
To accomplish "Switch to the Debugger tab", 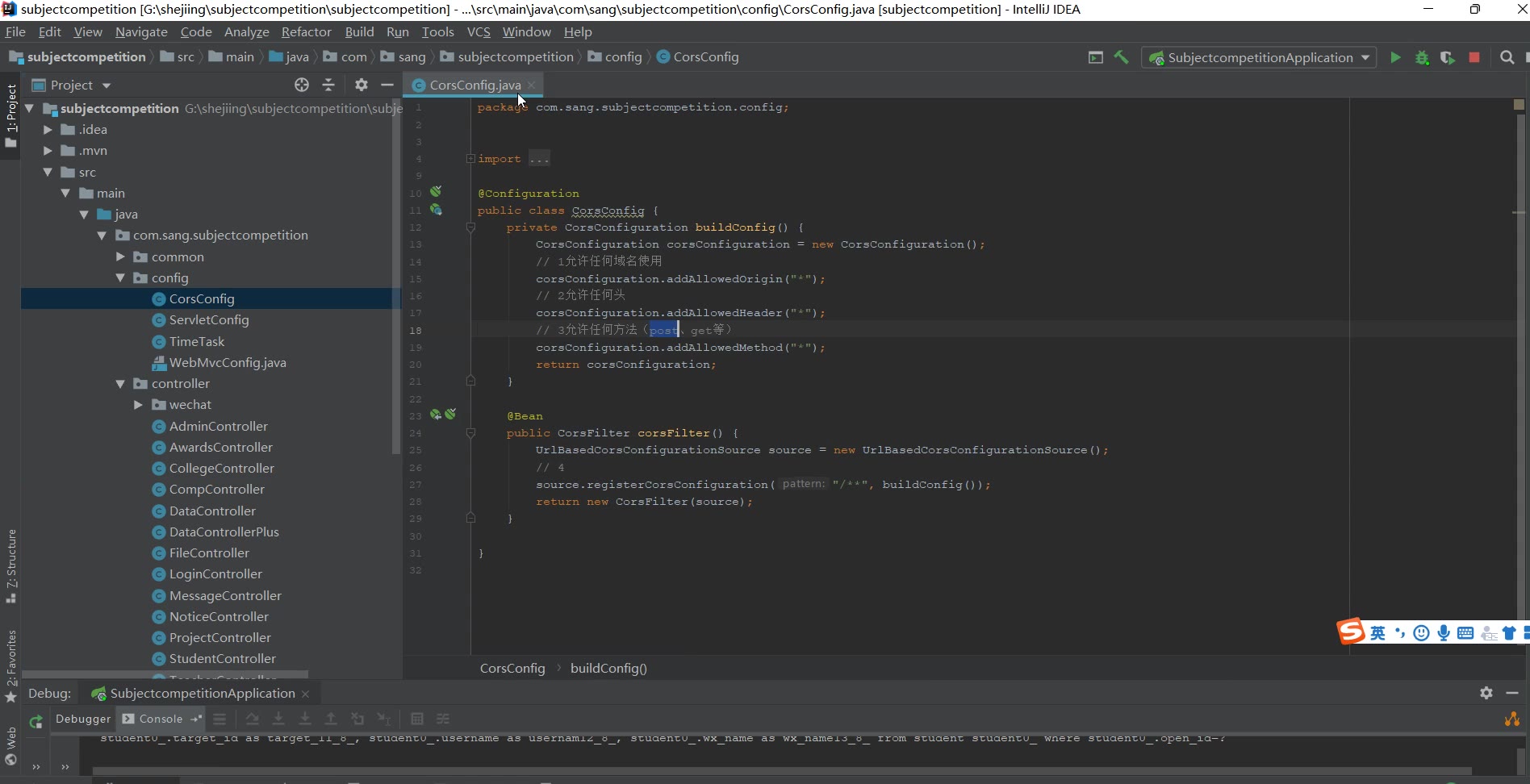I will click(83, 719).
